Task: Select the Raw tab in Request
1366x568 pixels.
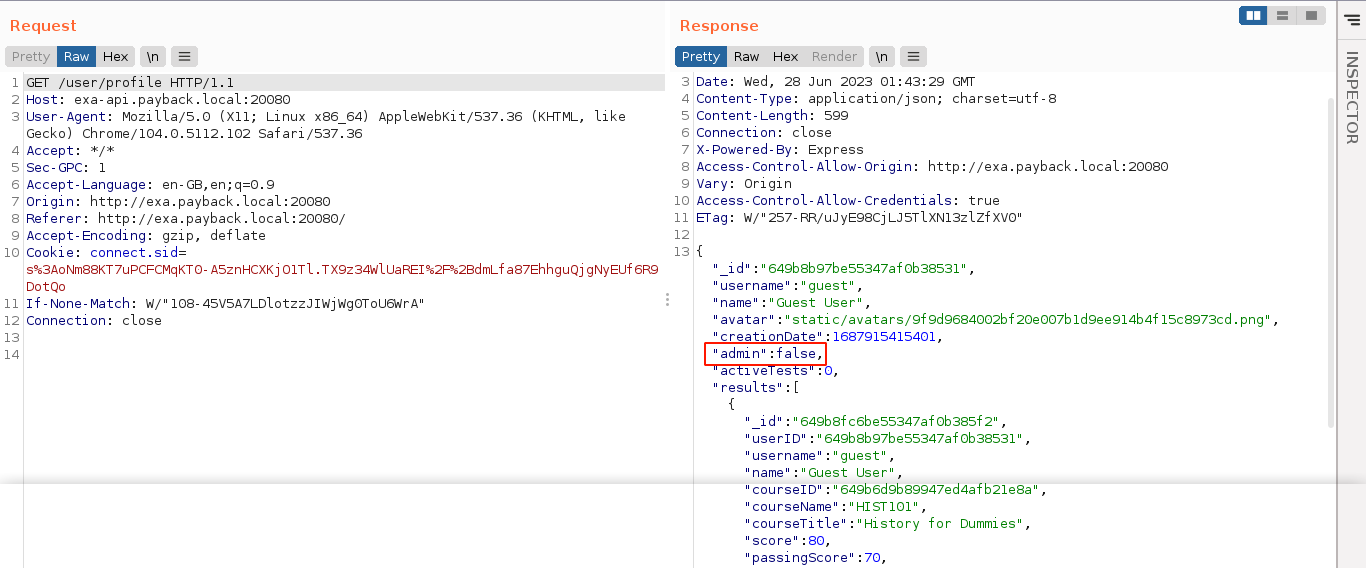Action: point(77,57)
